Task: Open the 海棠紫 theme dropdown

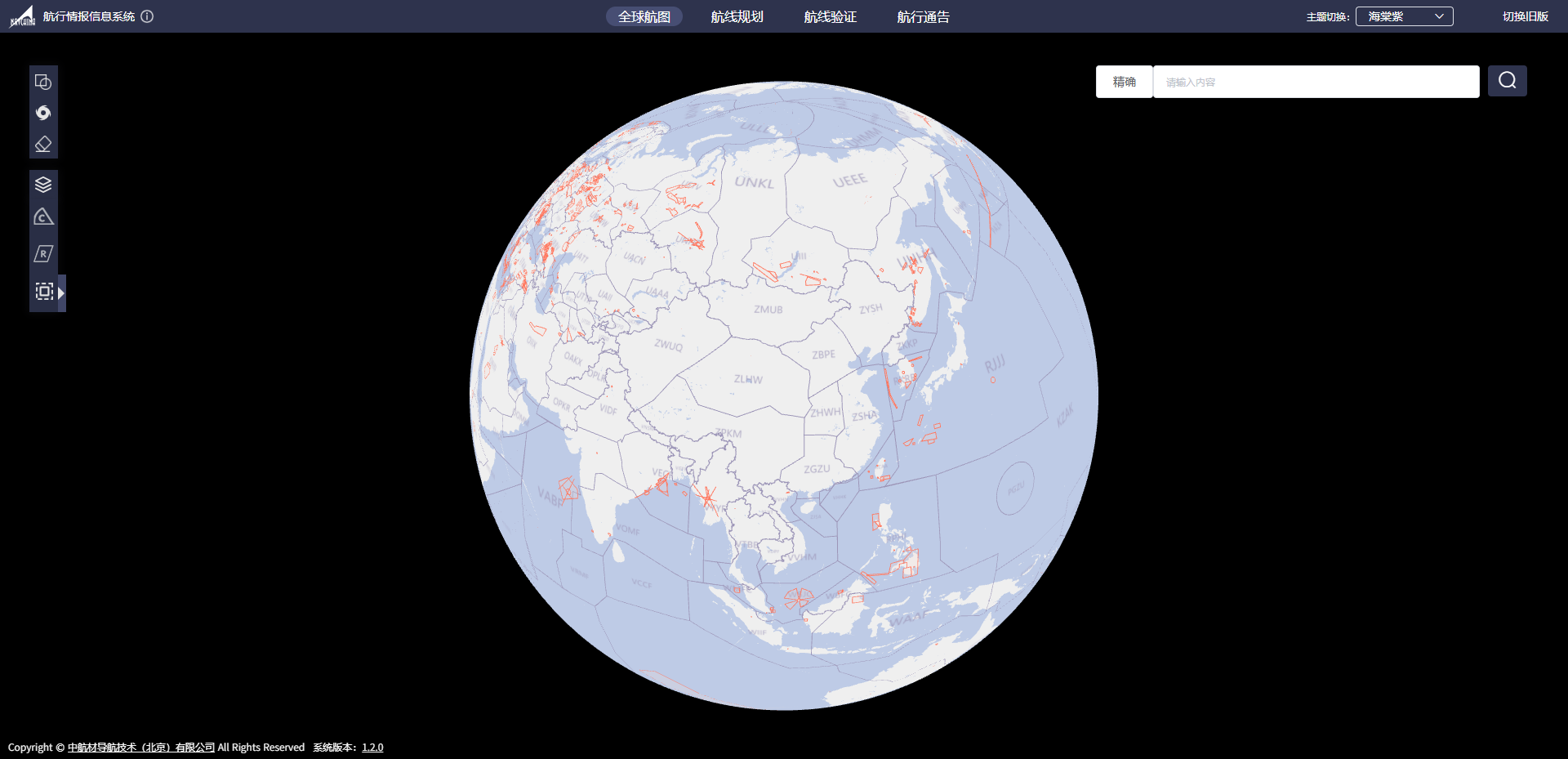Action: pos(1404,16)
